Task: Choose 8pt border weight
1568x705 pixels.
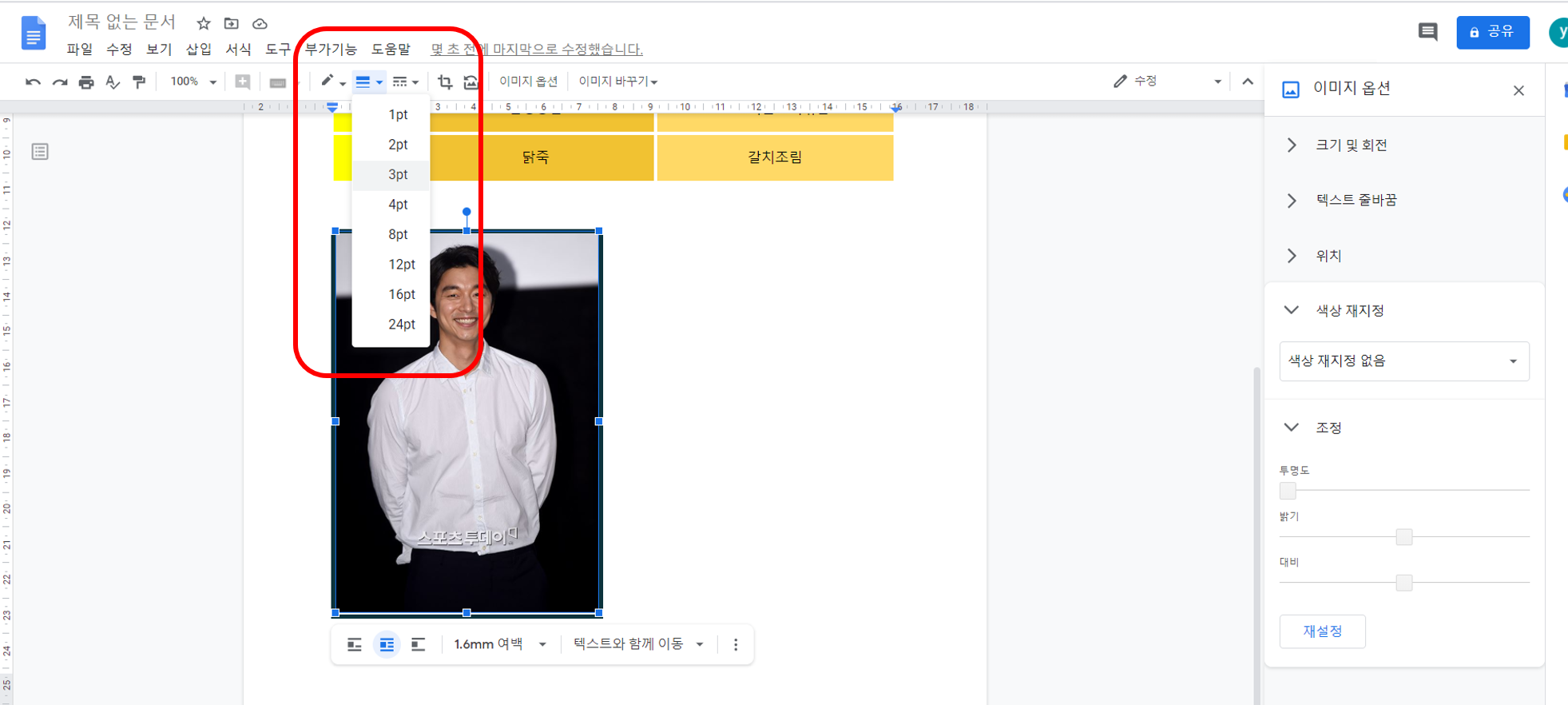Action: pos(391,234)
